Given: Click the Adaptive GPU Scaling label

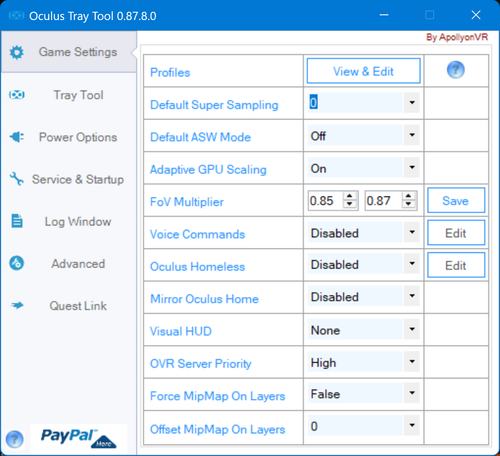Looking at the screenshot, I should click(208, 170).
